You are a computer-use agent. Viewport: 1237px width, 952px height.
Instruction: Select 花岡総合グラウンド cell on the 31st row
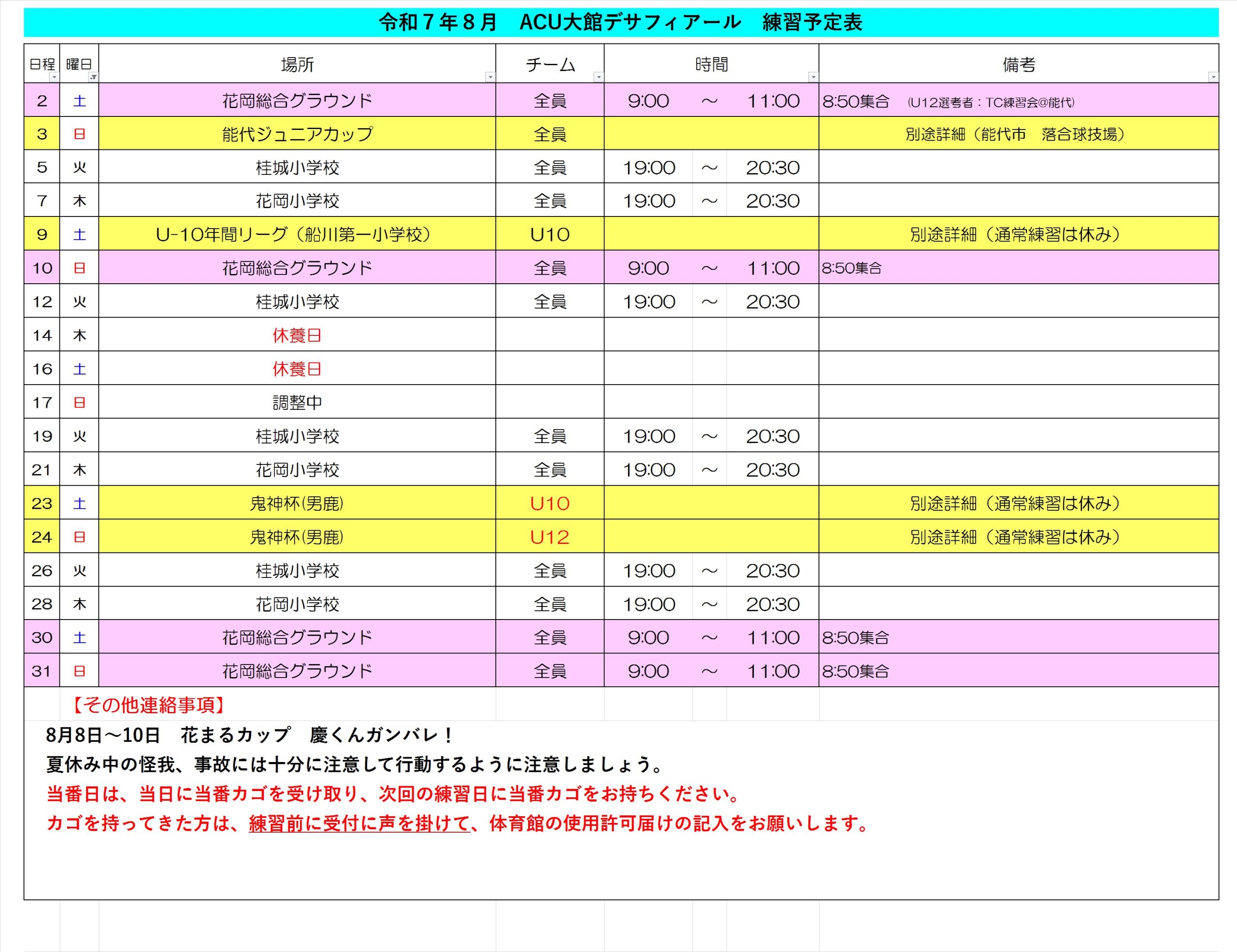(297, 671)
